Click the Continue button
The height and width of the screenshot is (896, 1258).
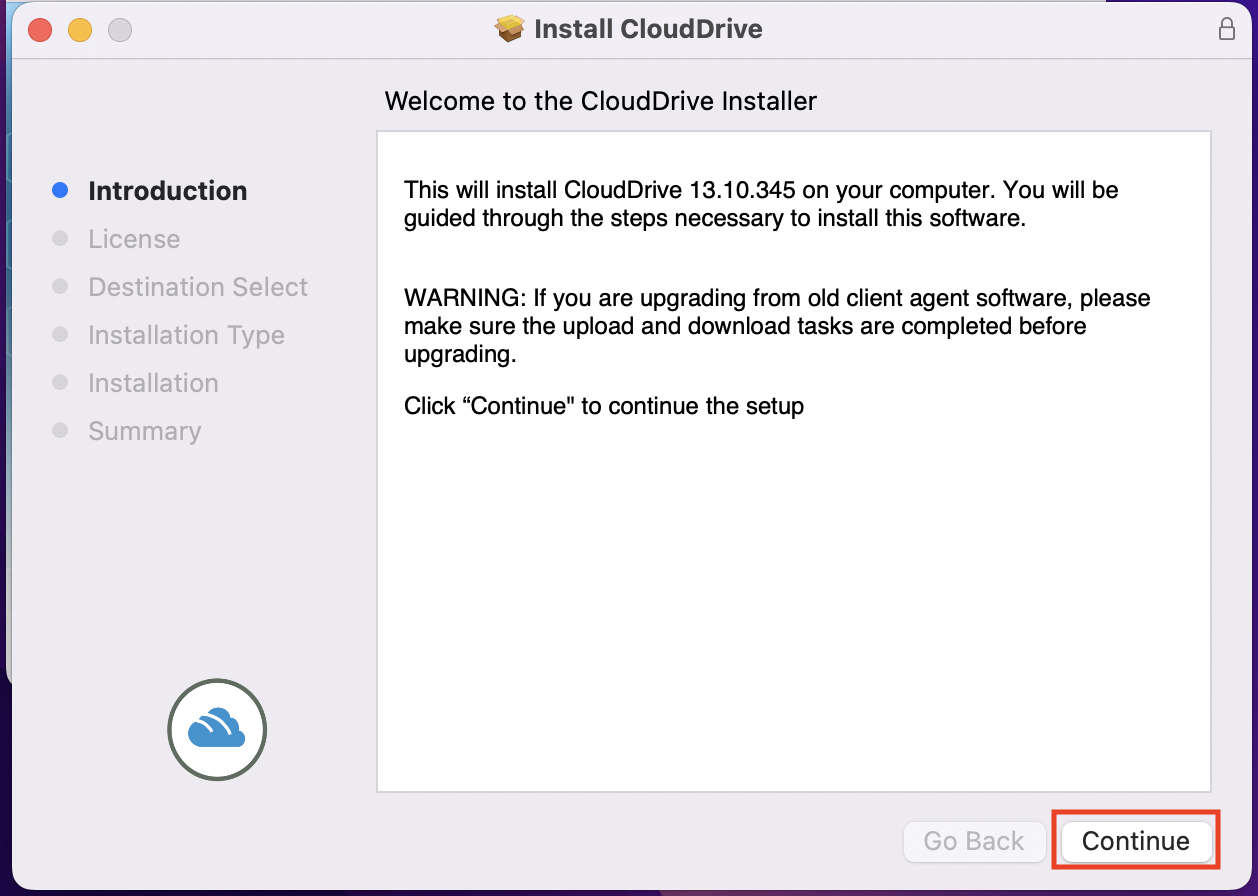1135,841
